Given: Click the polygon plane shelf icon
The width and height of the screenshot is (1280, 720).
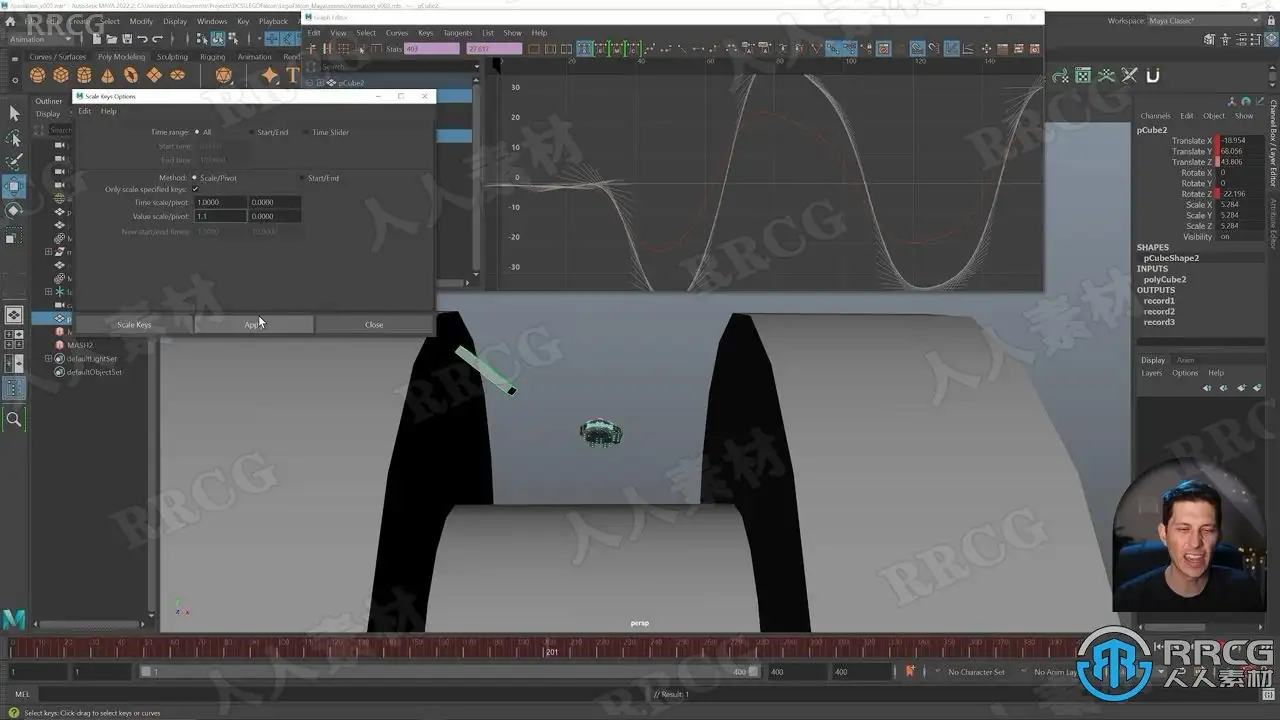Looking at the screenshot, I should click(154, 75).
